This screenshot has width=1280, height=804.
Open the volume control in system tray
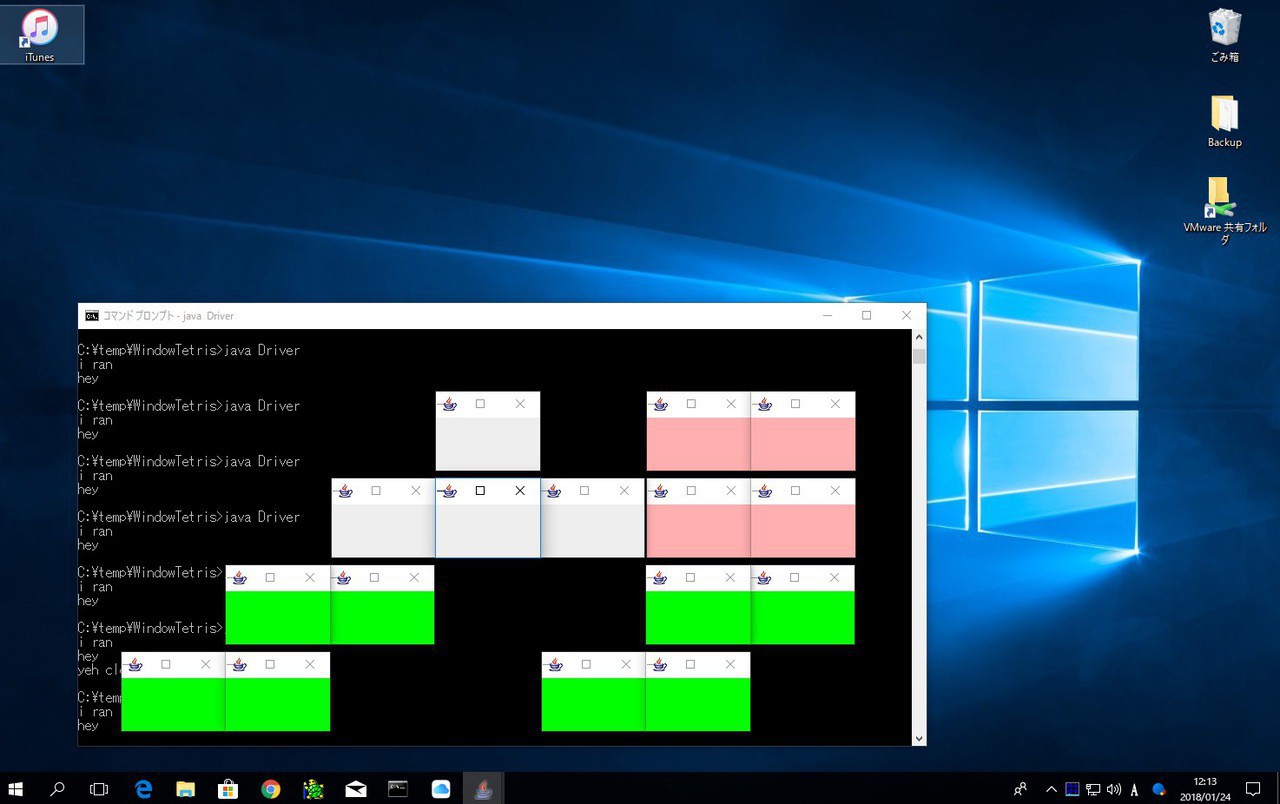click(1114, 789)
